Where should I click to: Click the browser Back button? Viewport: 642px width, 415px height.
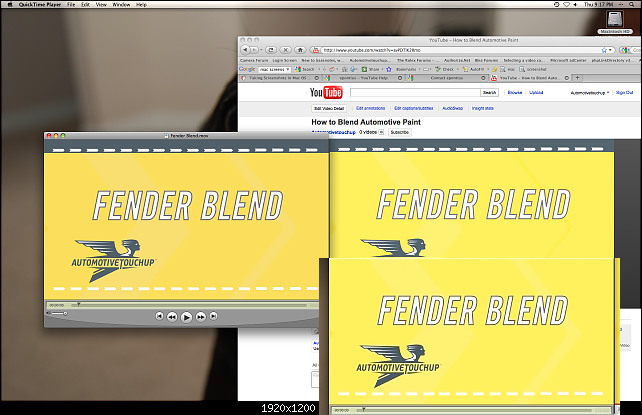245,50
